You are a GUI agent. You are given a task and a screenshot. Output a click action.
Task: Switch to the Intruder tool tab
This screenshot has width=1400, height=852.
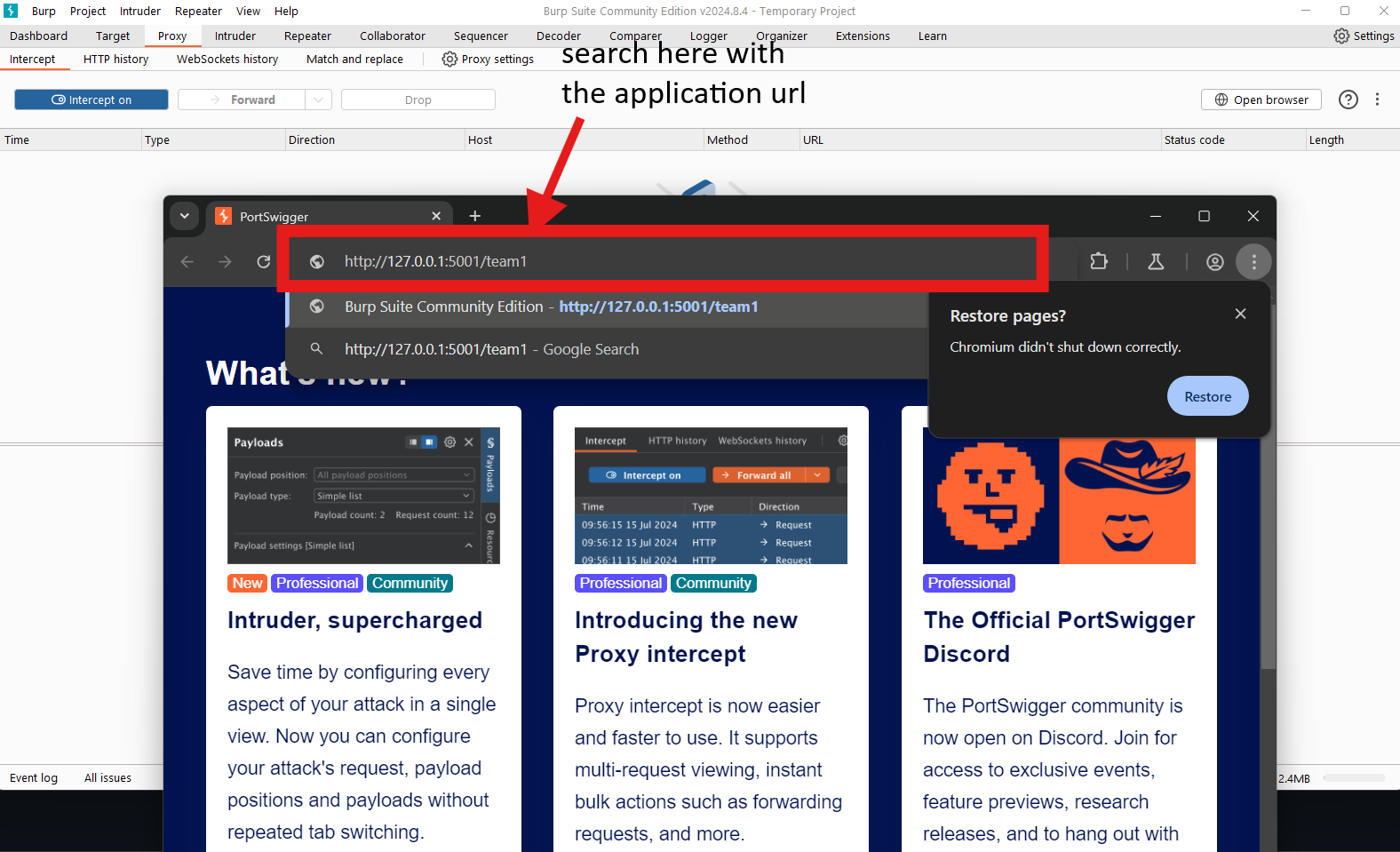coord(235,36)
